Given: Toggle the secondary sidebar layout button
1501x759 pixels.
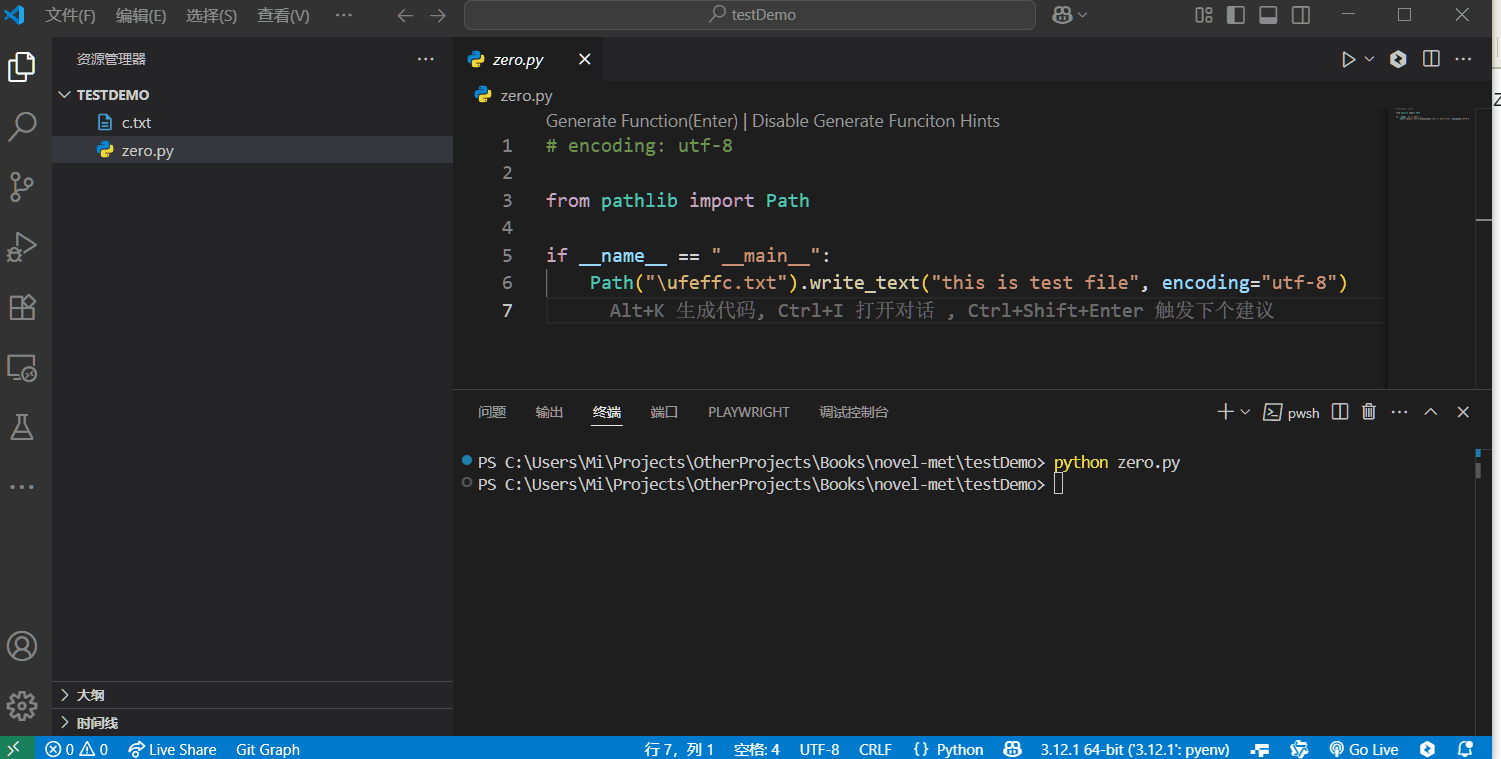Looking at the screenshot, I should click(1300, 15).
